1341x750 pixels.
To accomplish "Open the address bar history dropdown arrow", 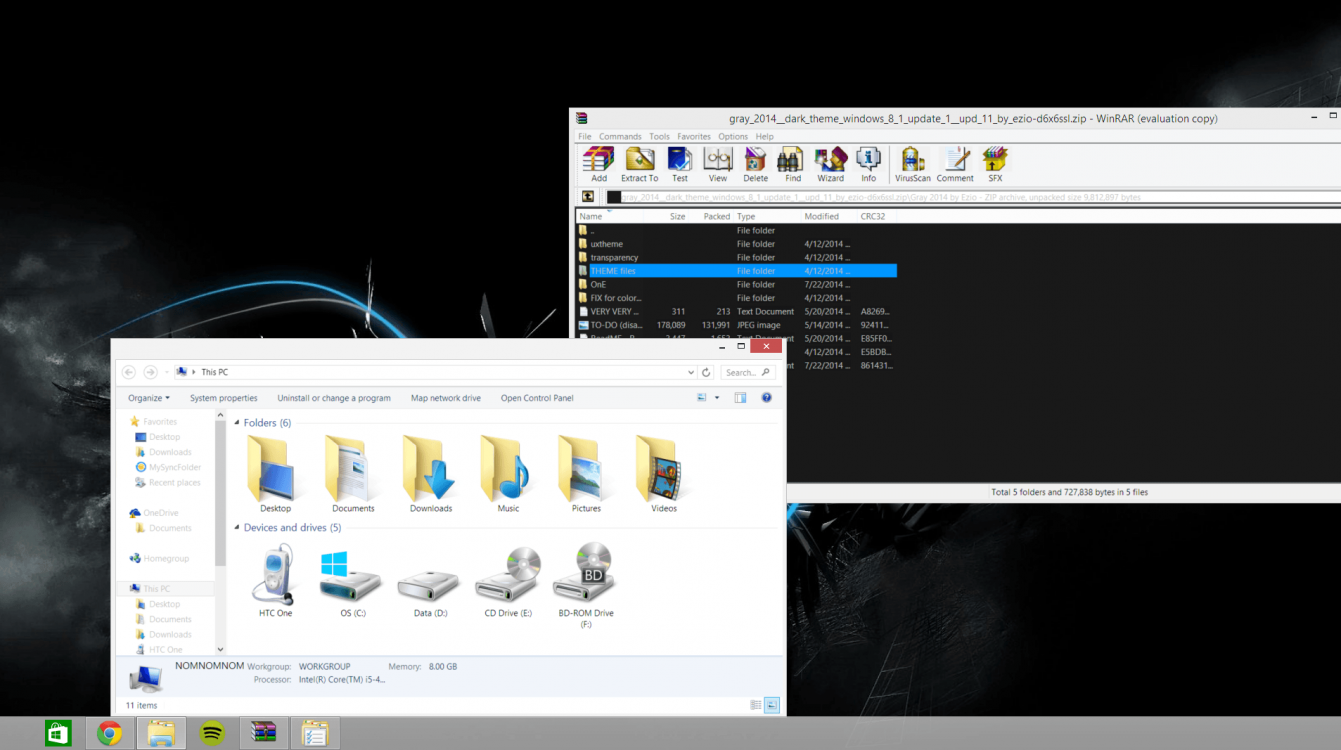I will tap(690, 372).
